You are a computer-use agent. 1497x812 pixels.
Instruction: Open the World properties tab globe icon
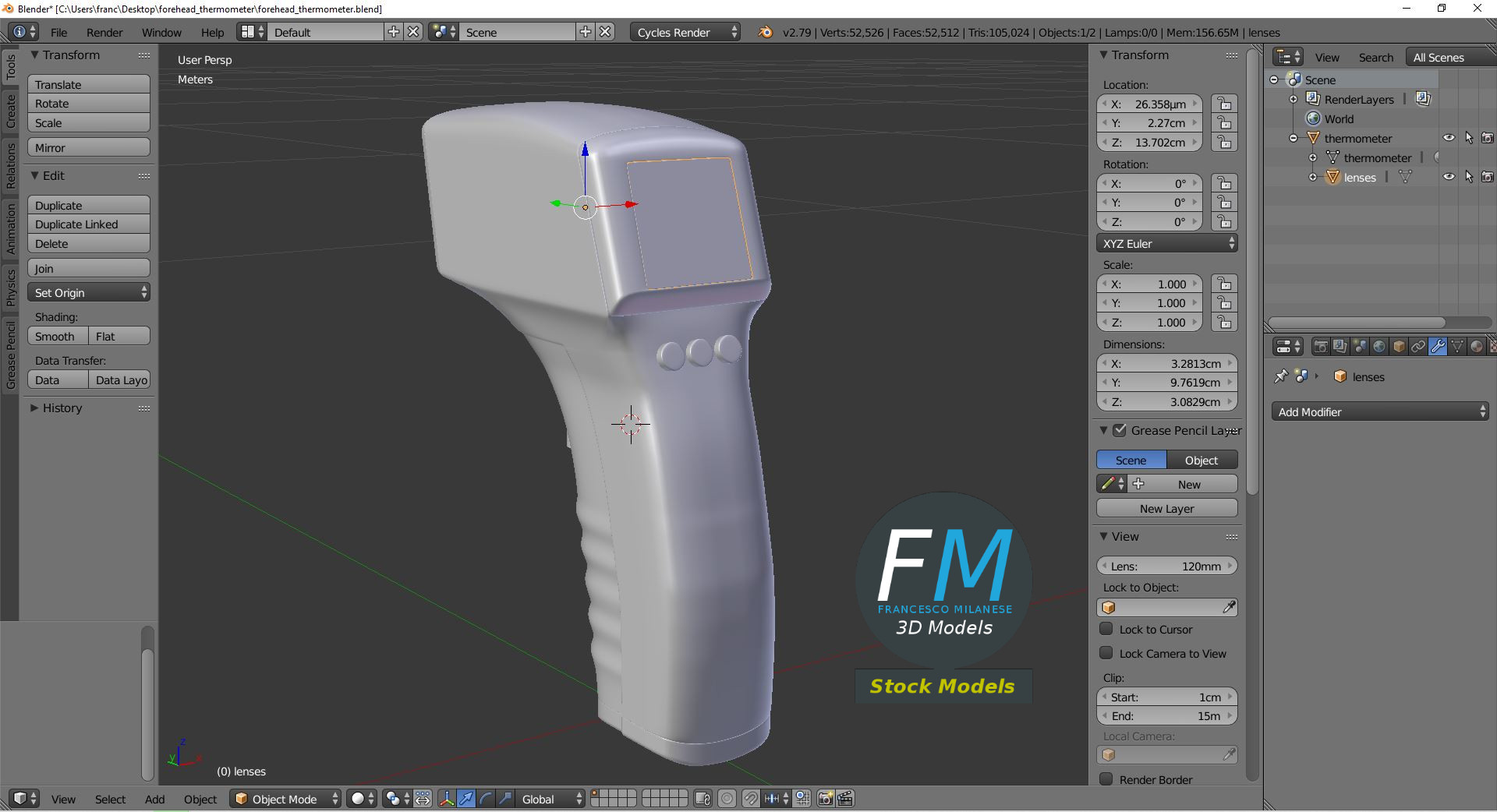[x=1379, y=347]
